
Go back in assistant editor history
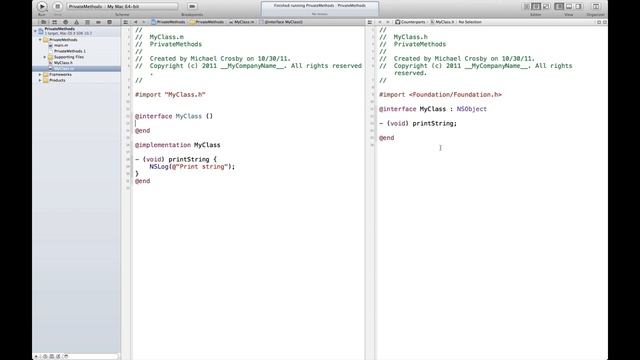point(380,22)
